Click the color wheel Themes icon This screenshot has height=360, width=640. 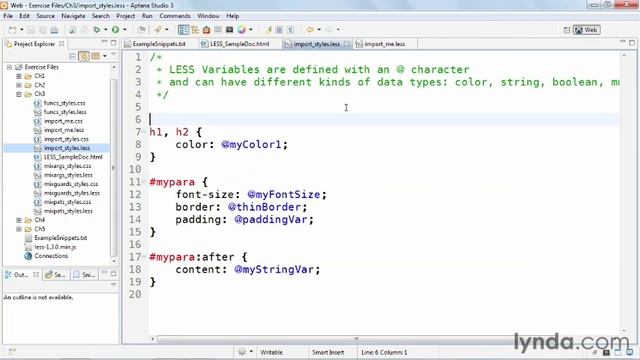coord(242,29)
